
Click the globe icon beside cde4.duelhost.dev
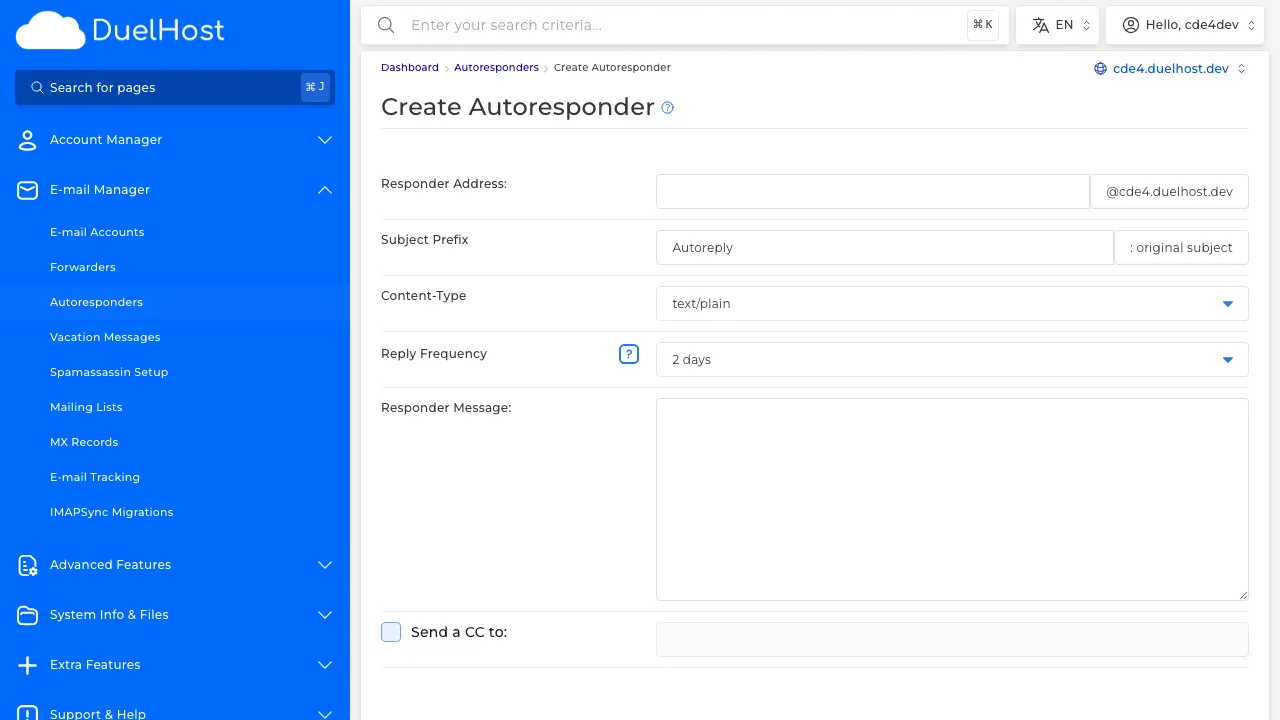[x=1100, y=69]
